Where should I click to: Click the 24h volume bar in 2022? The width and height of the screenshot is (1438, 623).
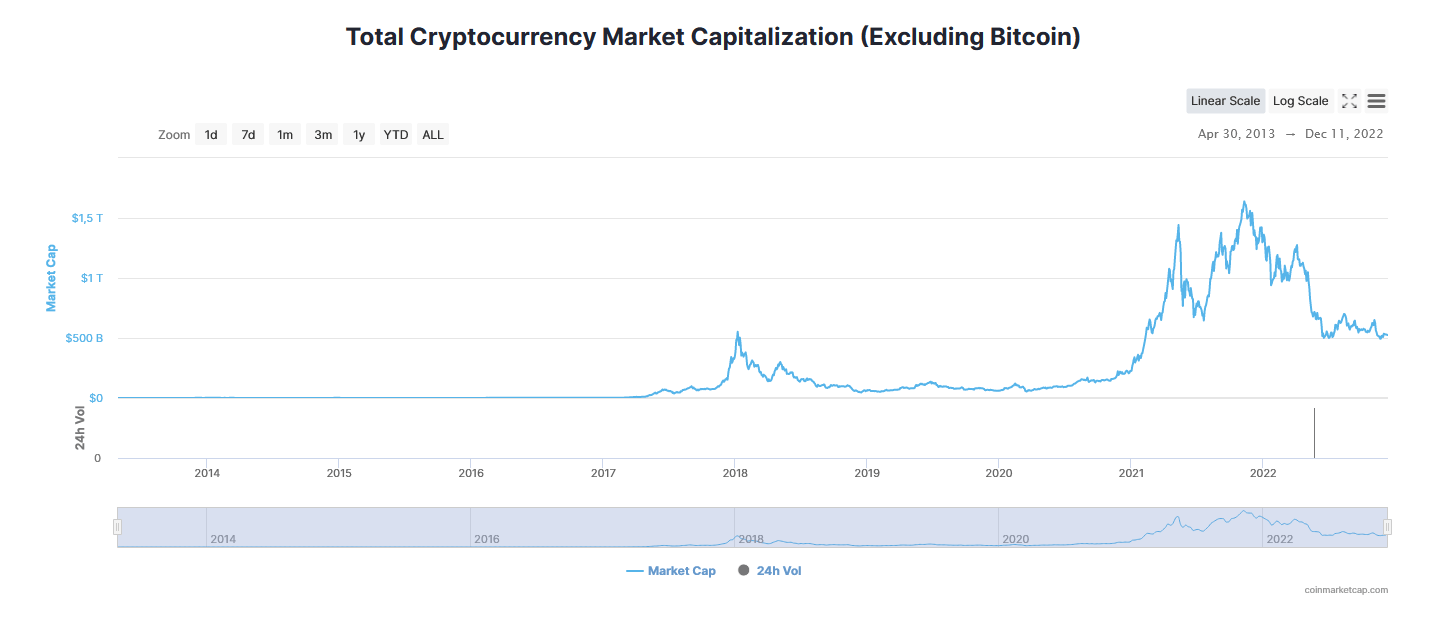(1314, 434)
